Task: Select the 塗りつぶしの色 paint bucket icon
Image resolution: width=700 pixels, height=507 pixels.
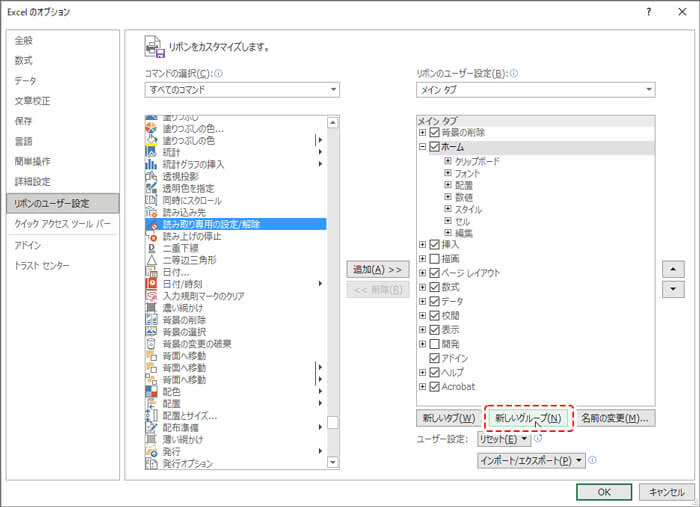Action: click(151, 141)
